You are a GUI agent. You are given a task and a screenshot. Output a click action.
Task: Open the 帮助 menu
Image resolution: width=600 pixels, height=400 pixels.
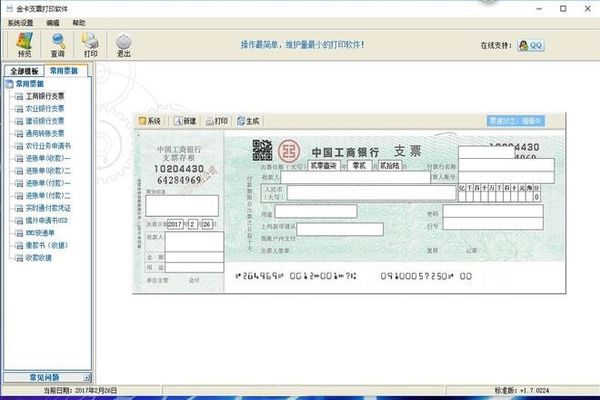coord(79,21)
